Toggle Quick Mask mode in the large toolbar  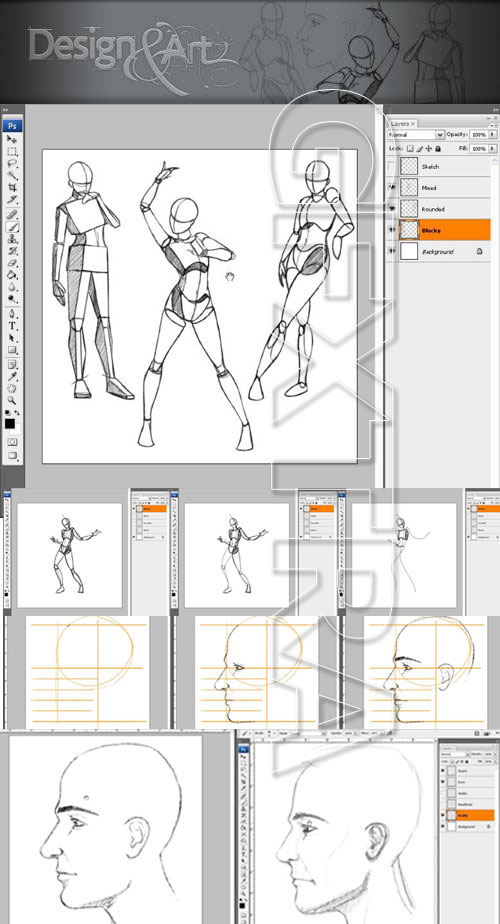click(x=12, y=442)
